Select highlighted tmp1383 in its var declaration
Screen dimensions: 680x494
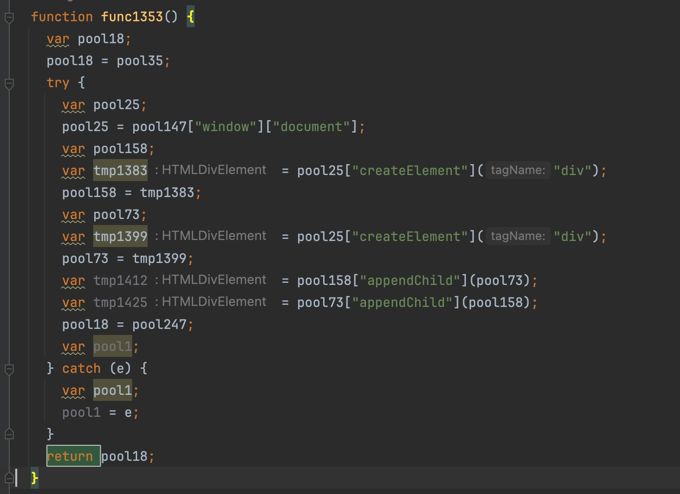120,171
